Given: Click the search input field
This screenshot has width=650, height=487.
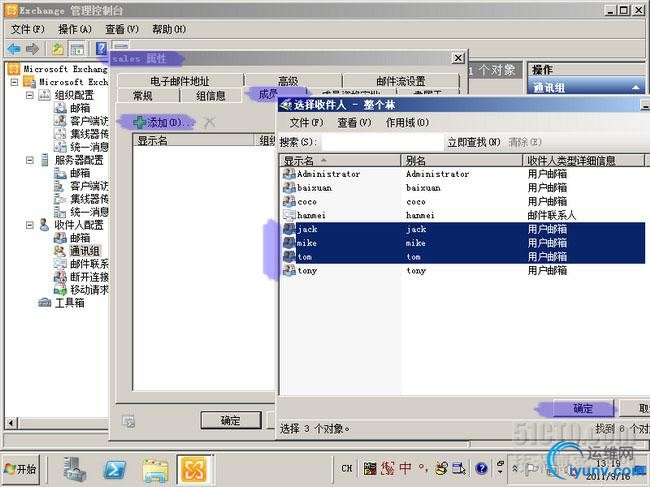Looking at the screenshot, I should (382, 142).
